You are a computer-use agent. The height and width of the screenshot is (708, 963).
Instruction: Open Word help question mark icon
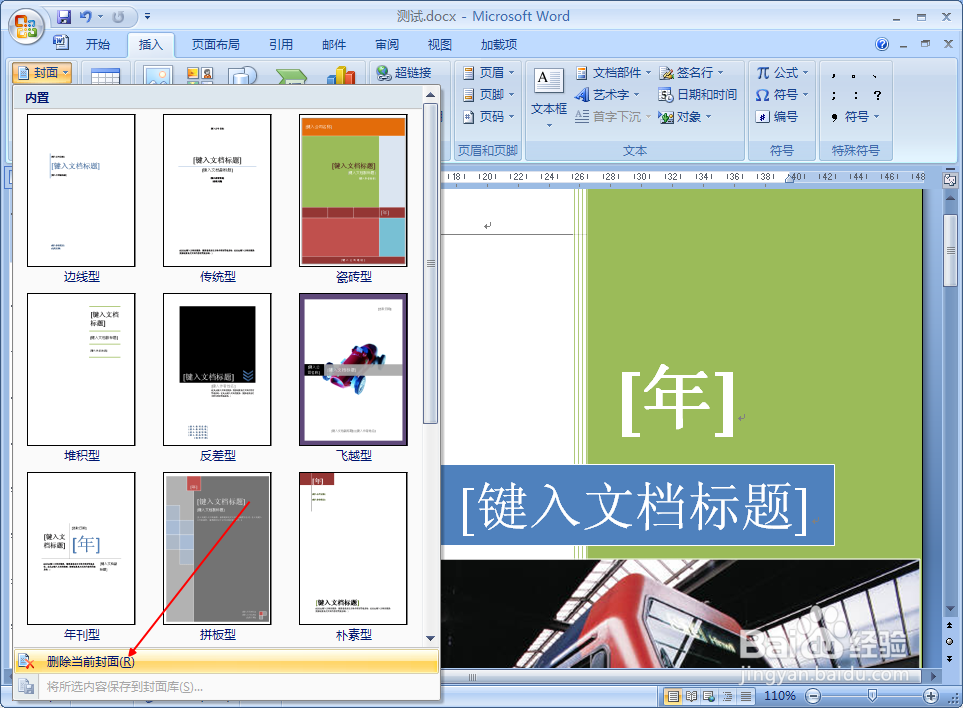coord(882,44)
